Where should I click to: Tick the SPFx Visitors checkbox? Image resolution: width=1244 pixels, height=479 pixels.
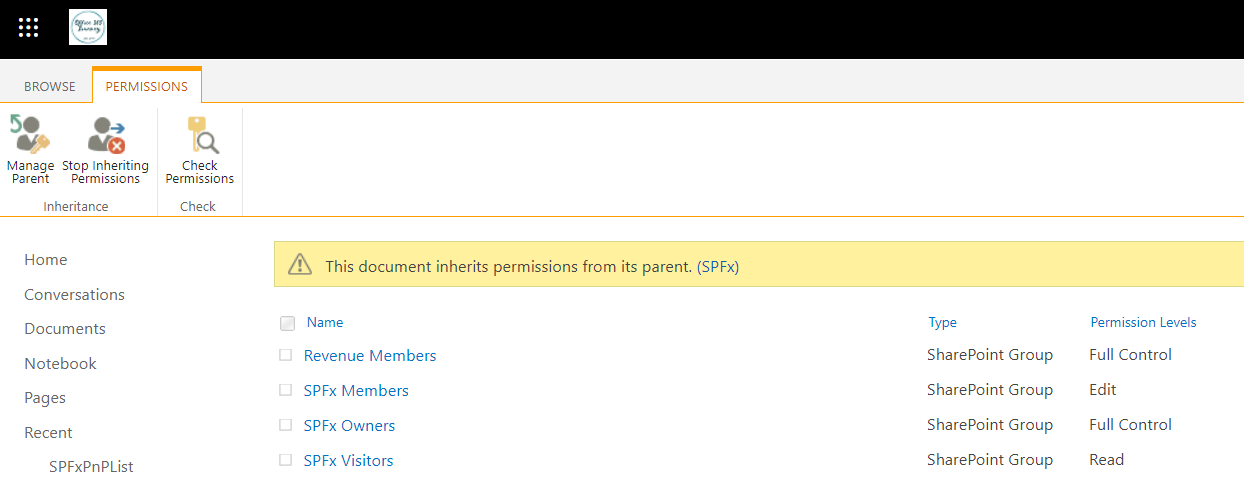click(x=285, y=460)
